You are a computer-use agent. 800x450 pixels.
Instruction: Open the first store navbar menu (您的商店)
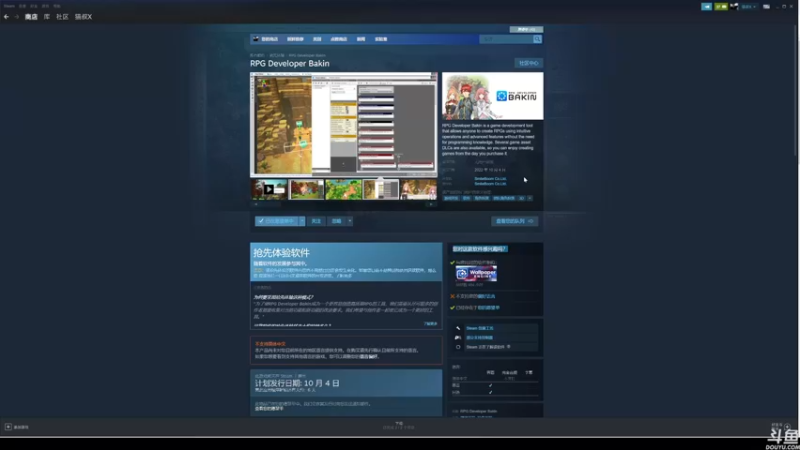pos(269,39)
